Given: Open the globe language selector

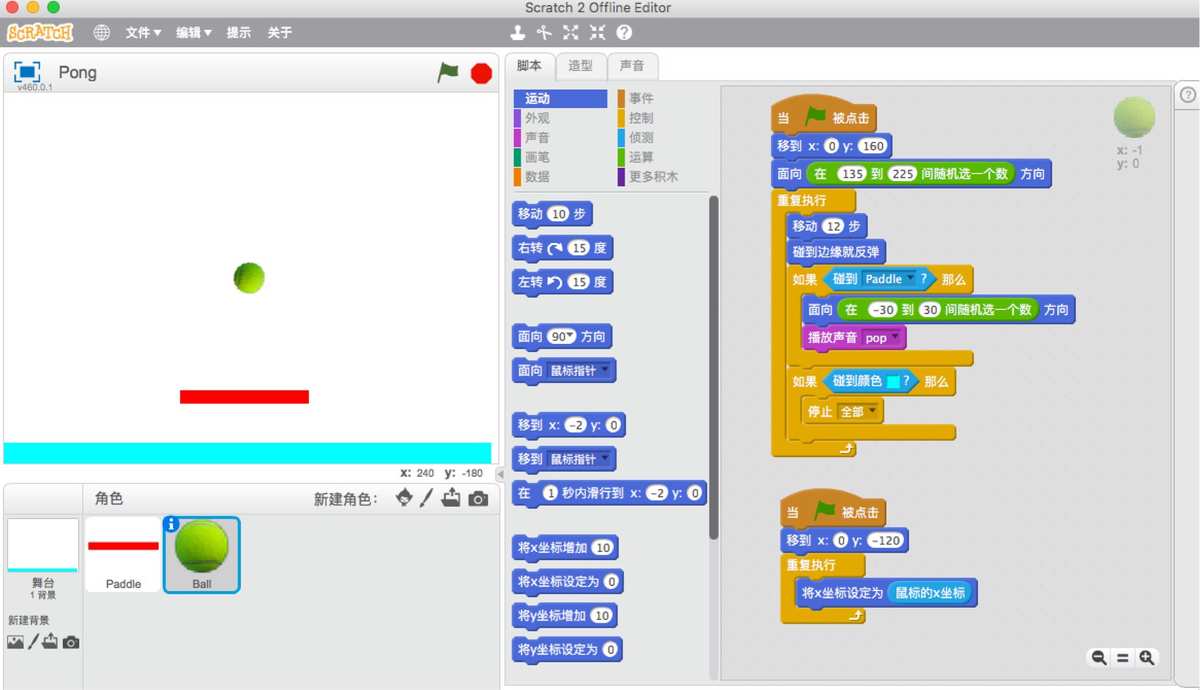Looking at the screenshot, I should tap(102, 33).
